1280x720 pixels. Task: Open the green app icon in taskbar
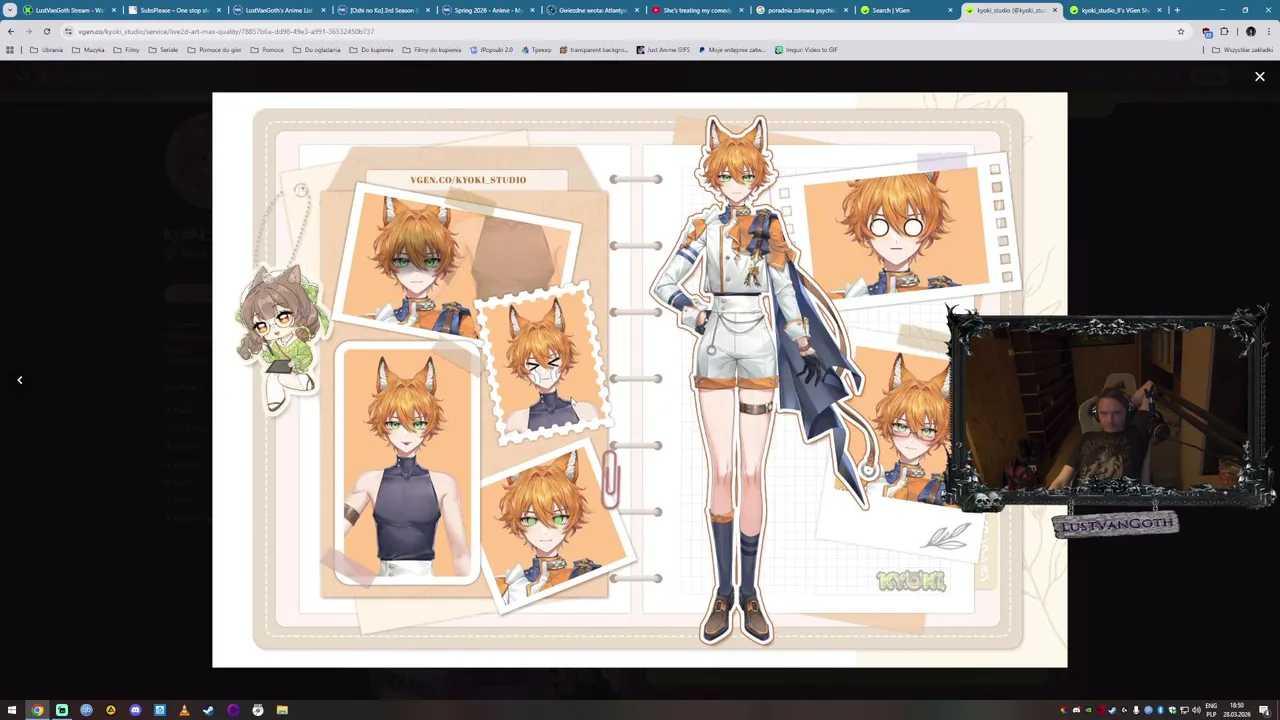click(62, 710)
